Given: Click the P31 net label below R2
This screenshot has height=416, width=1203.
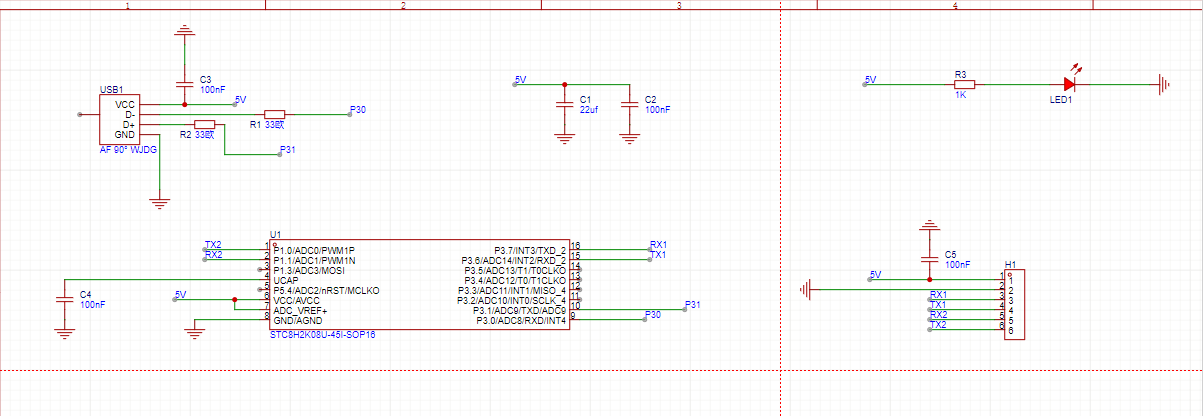Looking at the screenshot, I should coord(288,150).
